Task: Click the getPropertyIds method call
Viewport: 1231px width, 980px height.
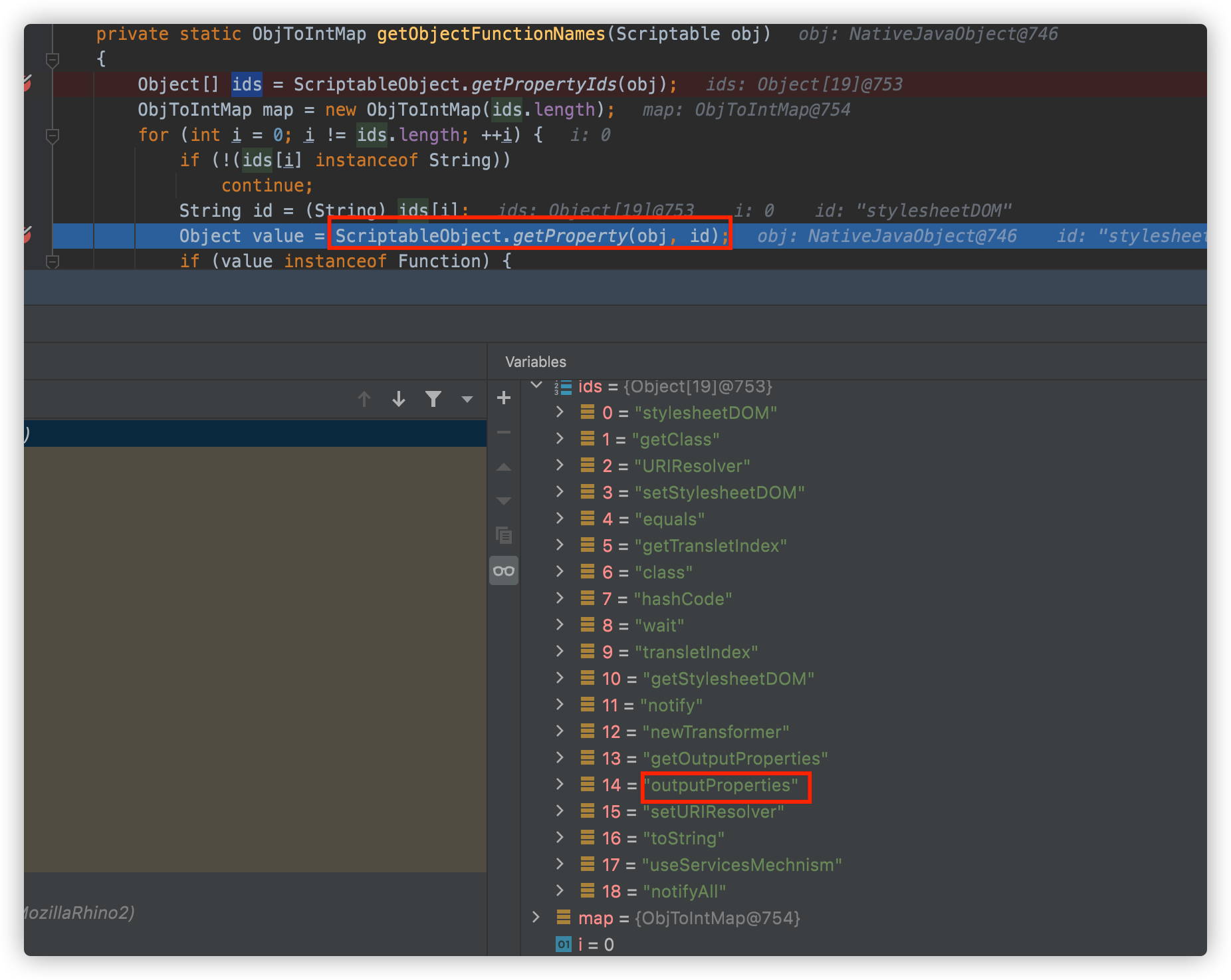Action: (544, 84)
